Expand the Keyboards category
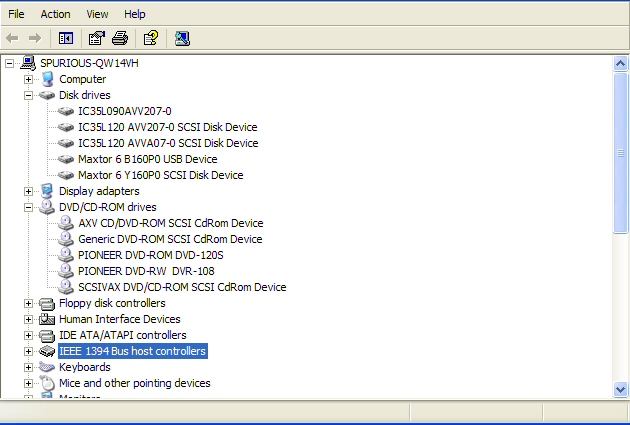This screenshot has width=630, height=425. (28, 367)
